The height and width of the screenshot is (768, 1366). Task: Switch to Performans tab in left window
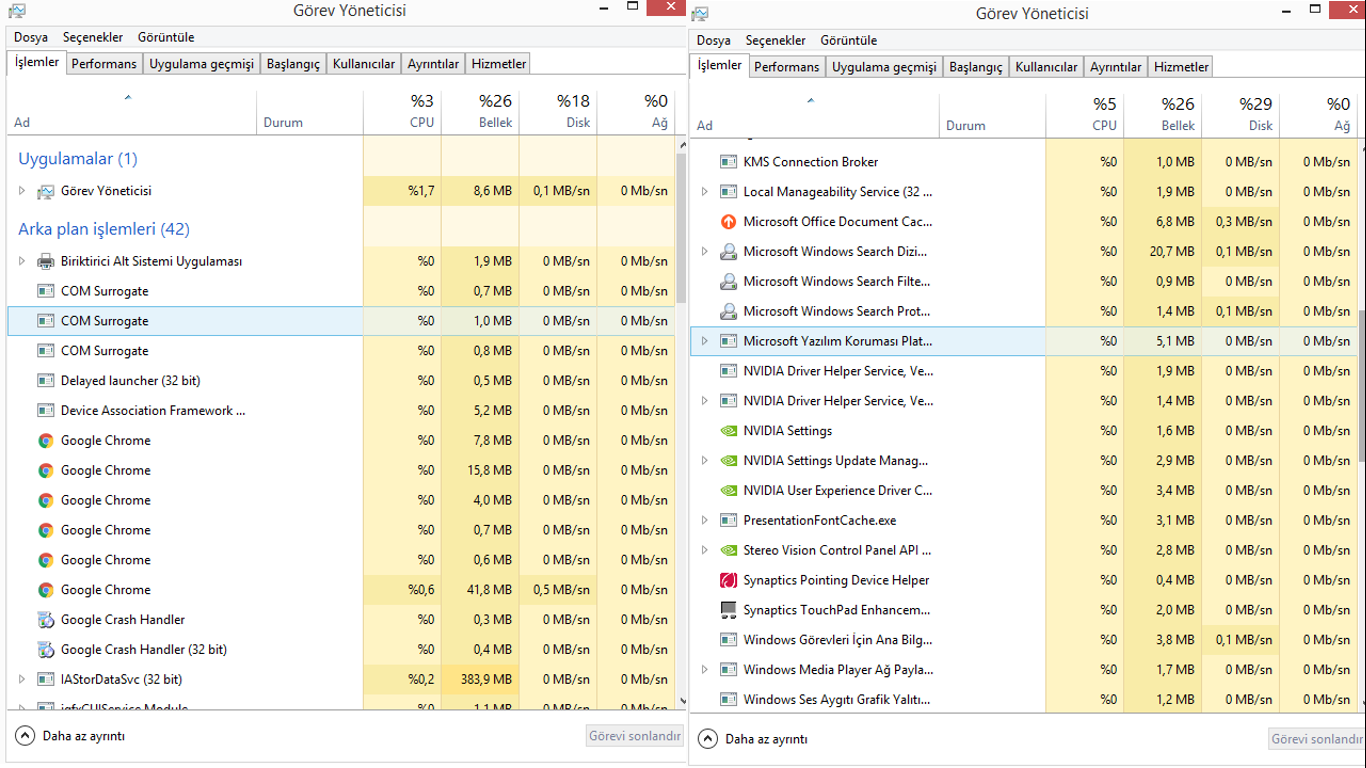104,64
